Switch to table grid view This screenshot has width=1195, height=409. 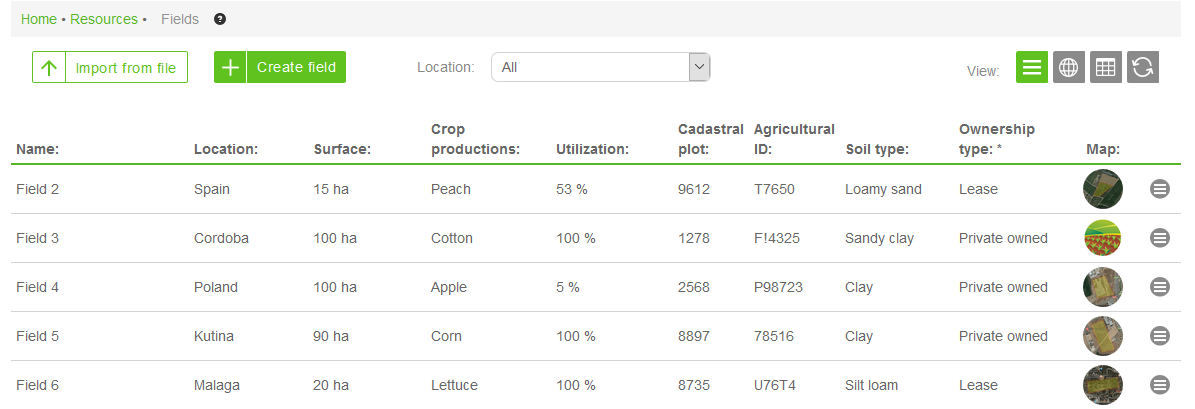(x=1105, y=68)
